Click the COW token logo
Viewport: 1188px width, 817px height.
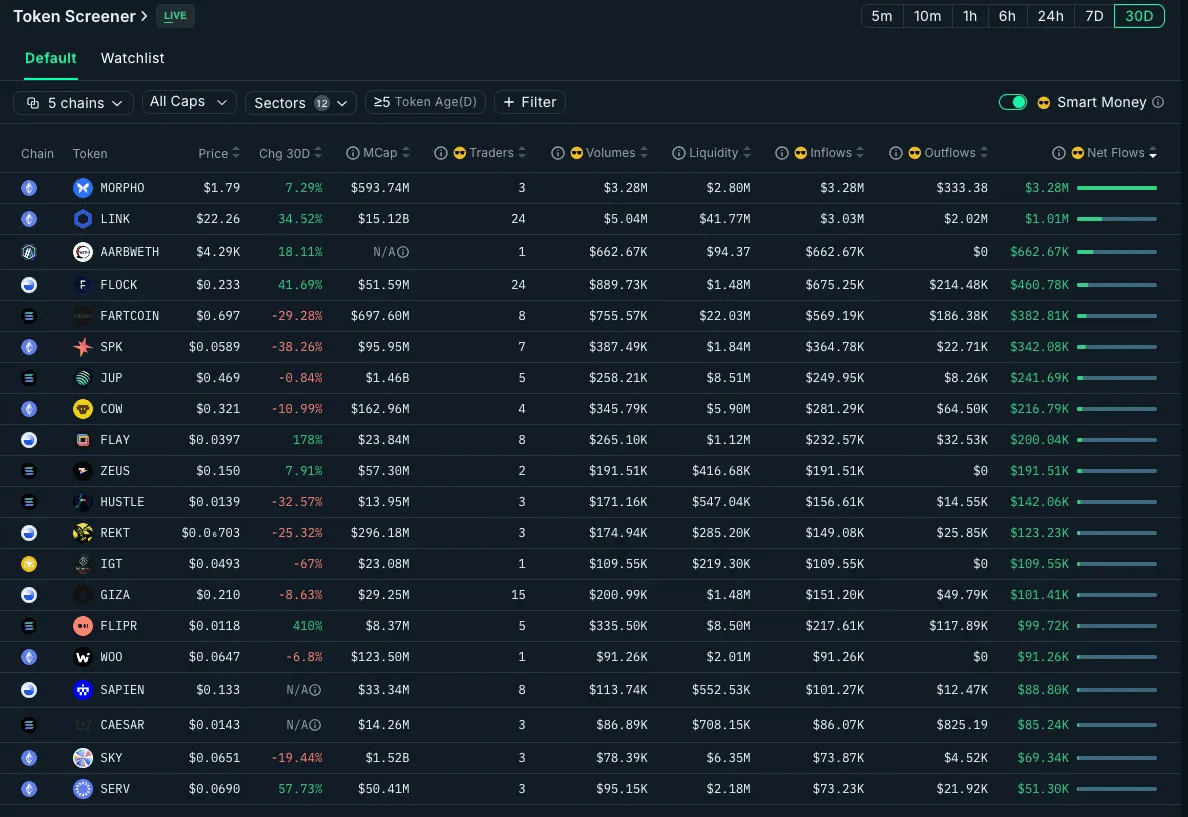(83, 408)
